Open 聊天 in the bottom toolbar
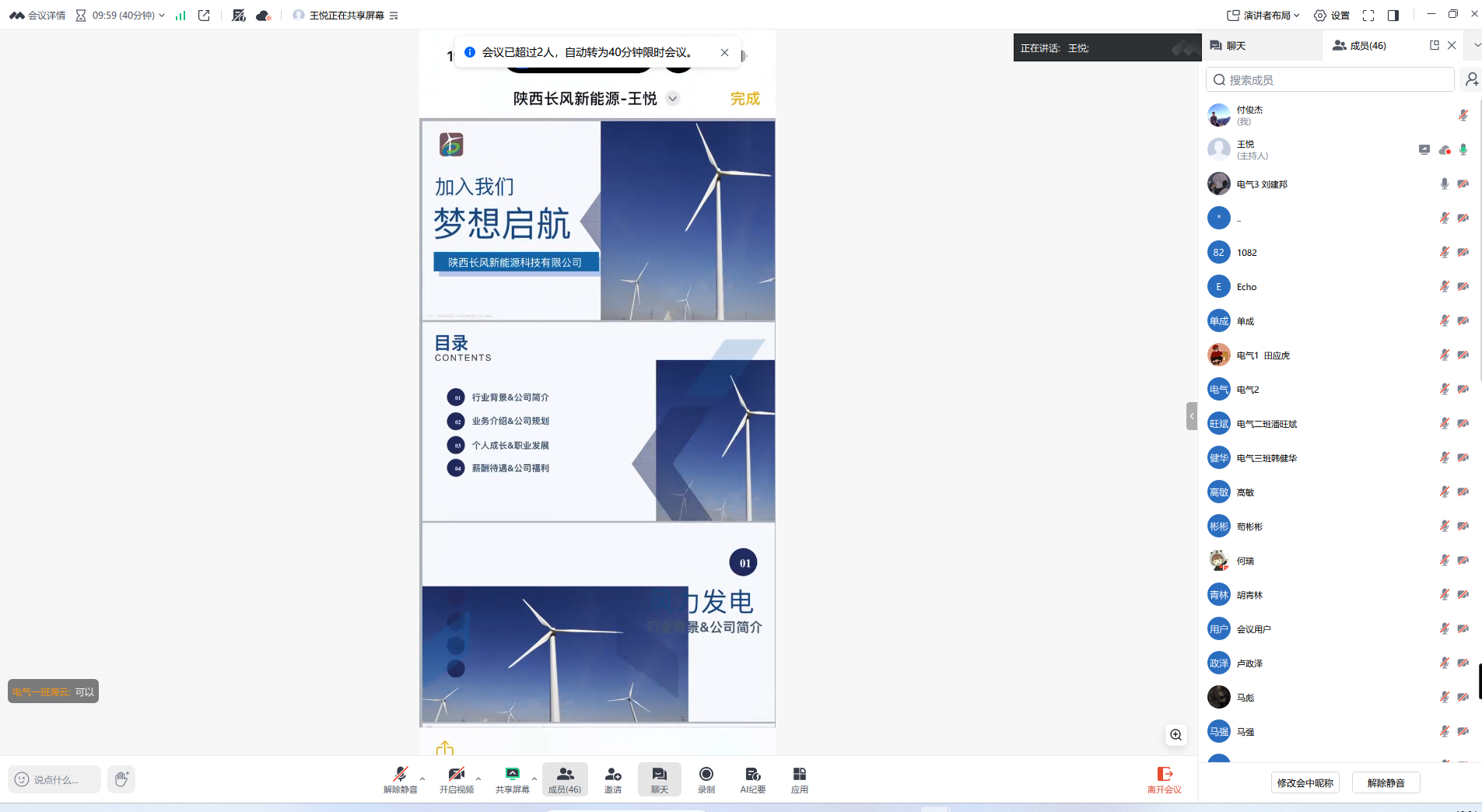The image size is (1482, 812). pyautogui.click(x=660, y=779)
